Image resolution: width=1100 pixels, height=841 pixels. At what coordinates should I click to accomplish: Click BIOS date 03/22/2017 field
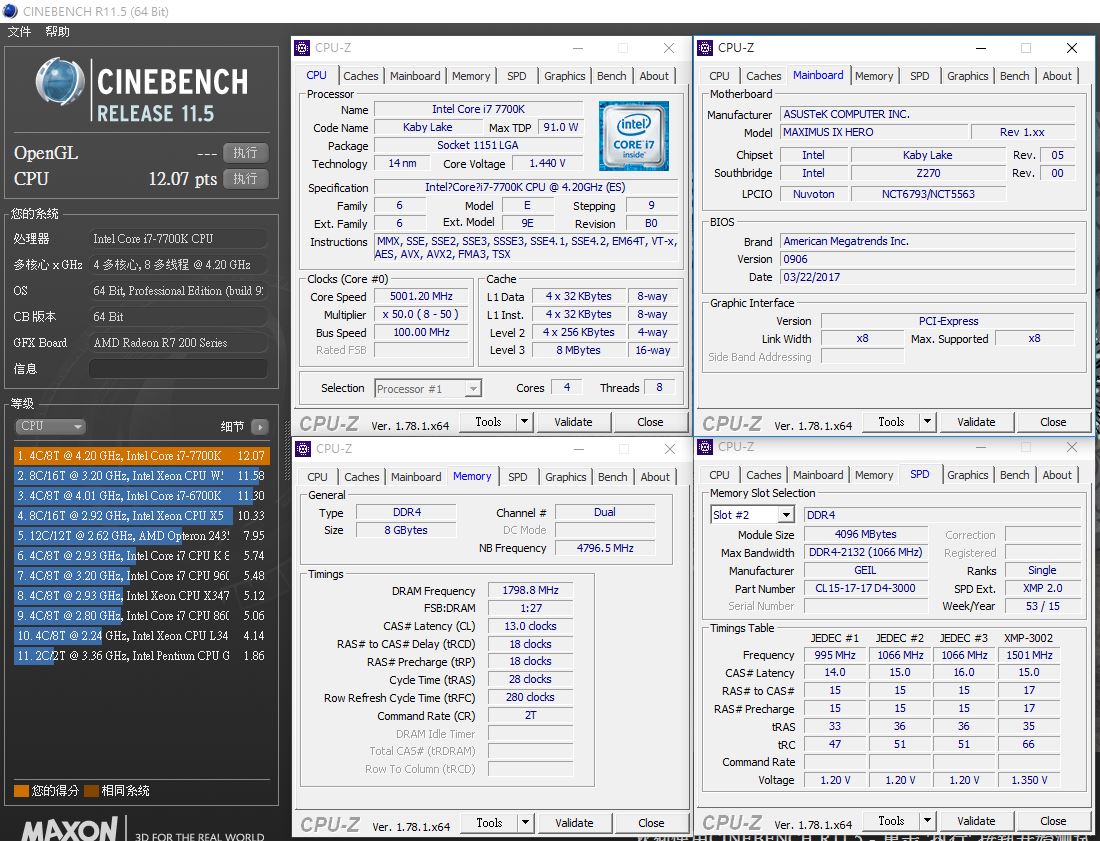click(x=927, y=277)
